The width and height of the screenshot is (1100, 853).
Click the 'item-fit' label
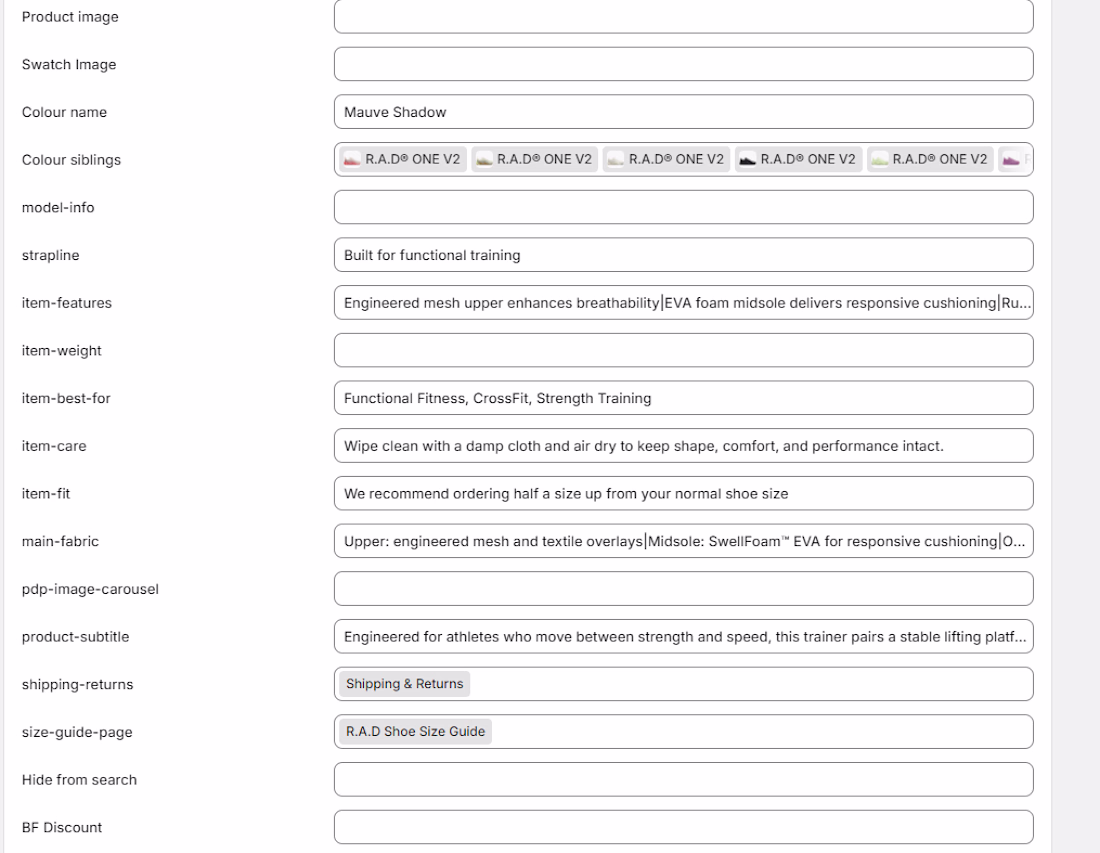tap(46, 494)
